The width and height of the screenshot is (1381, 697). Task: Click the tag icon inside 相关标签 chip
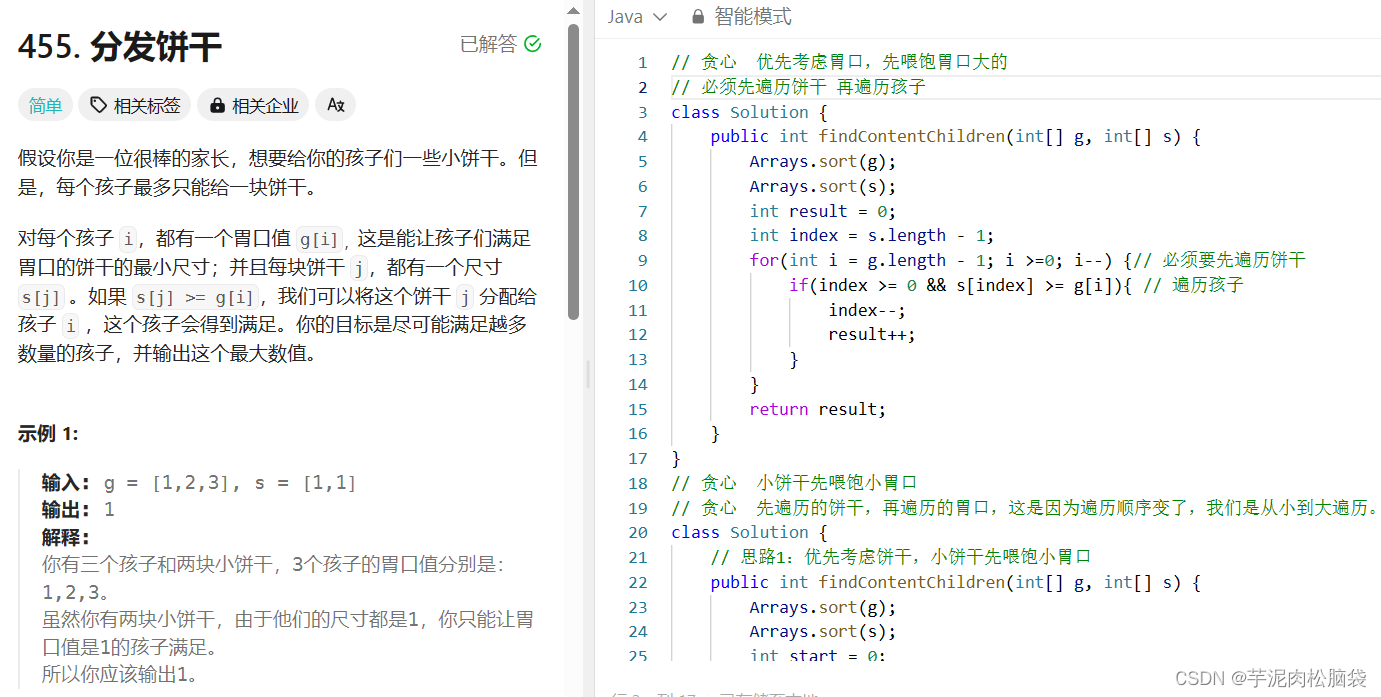click(97, 105)
